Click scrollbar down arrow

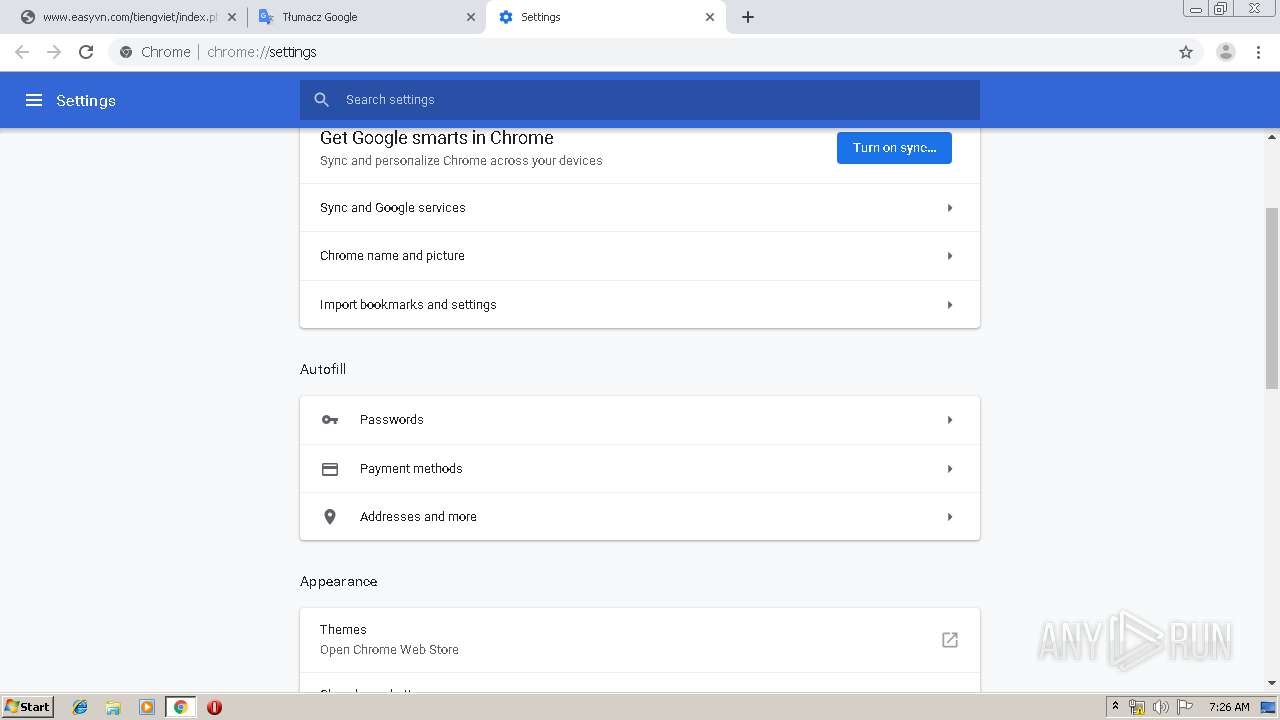(1272, 683)
